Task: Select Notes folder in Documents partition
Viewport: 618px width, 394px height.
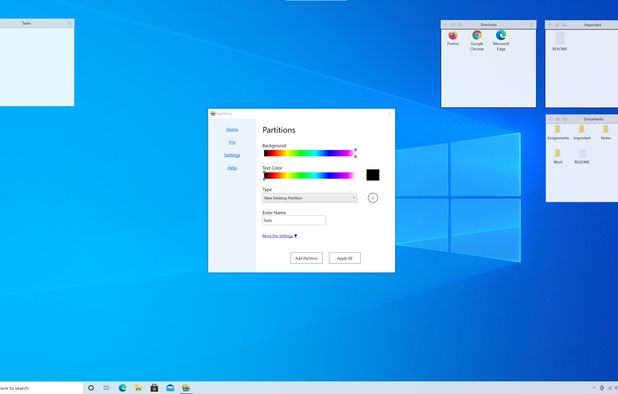Action: coord(606,133)
